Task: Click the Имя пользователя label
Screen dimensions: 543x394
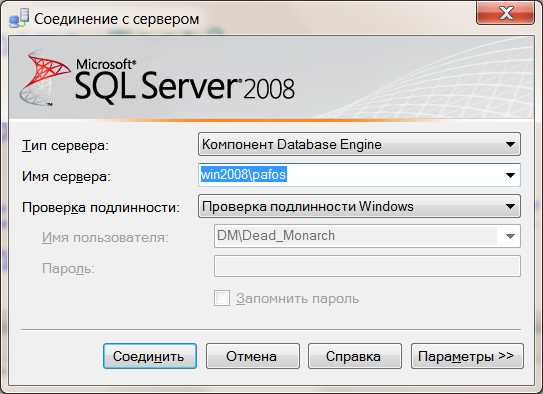Action: pyautogui.click(x=105, y=238)
